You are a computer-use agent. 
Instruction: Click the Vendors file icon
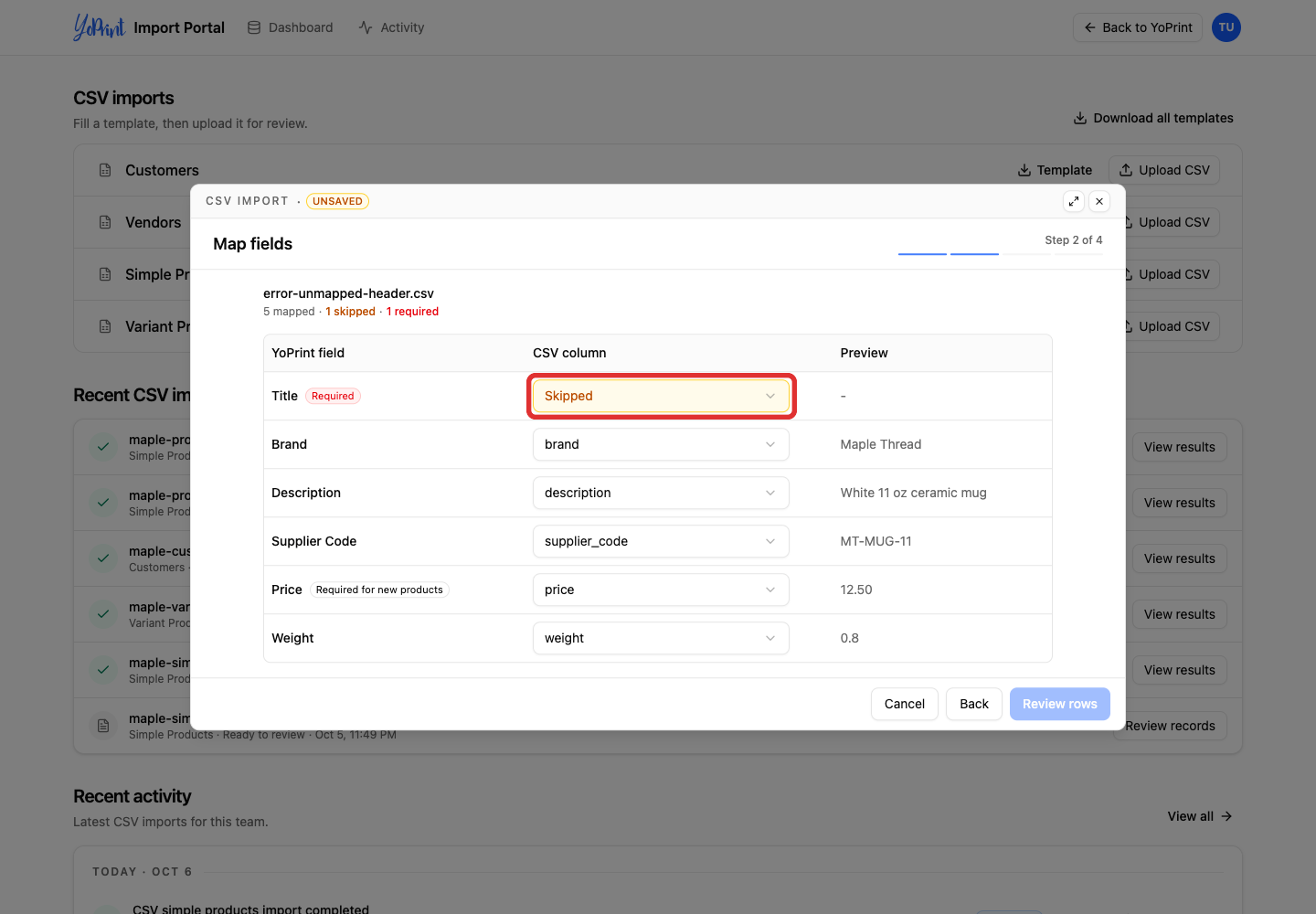pyautogui.click(x=105, y=222)
